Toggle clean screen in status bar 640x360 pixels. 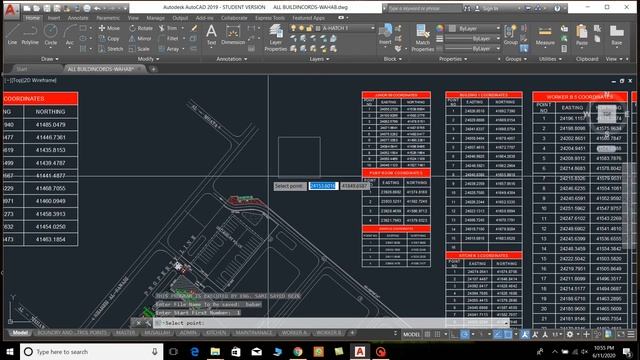coord(621,334)
